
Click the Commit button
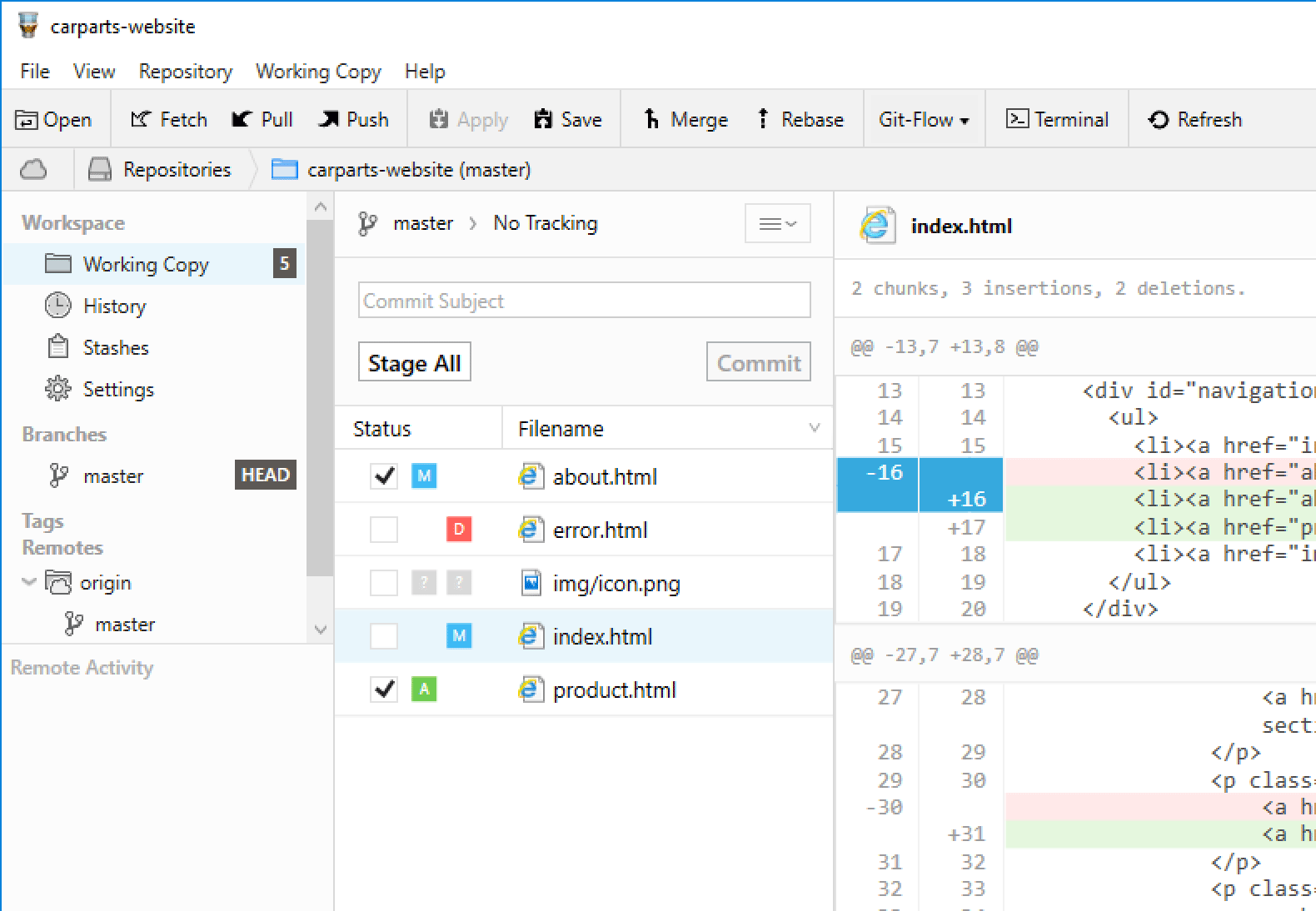coord(758,362)
